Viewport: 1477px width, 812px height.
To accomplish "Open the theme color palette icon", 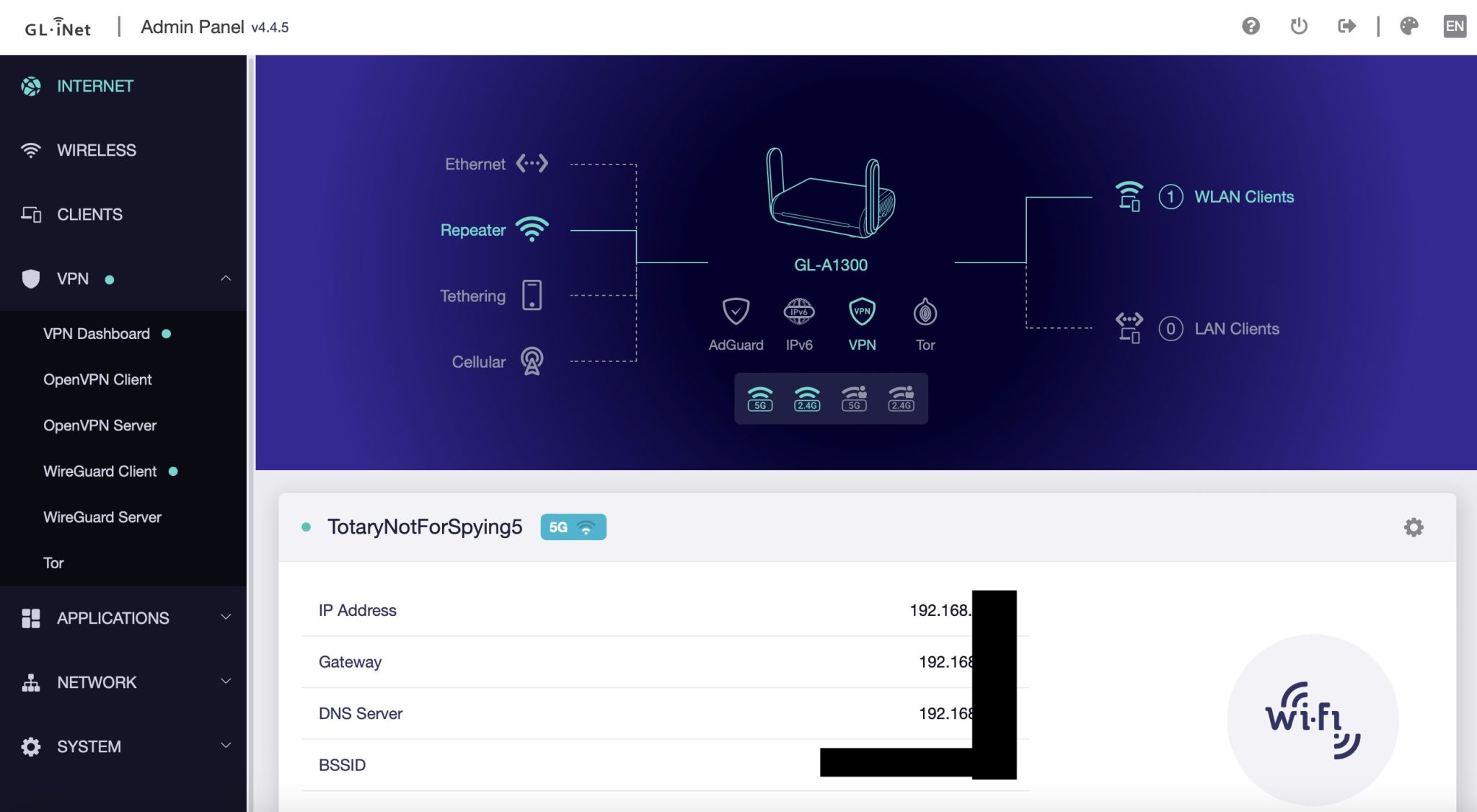I will point(1408,27).
